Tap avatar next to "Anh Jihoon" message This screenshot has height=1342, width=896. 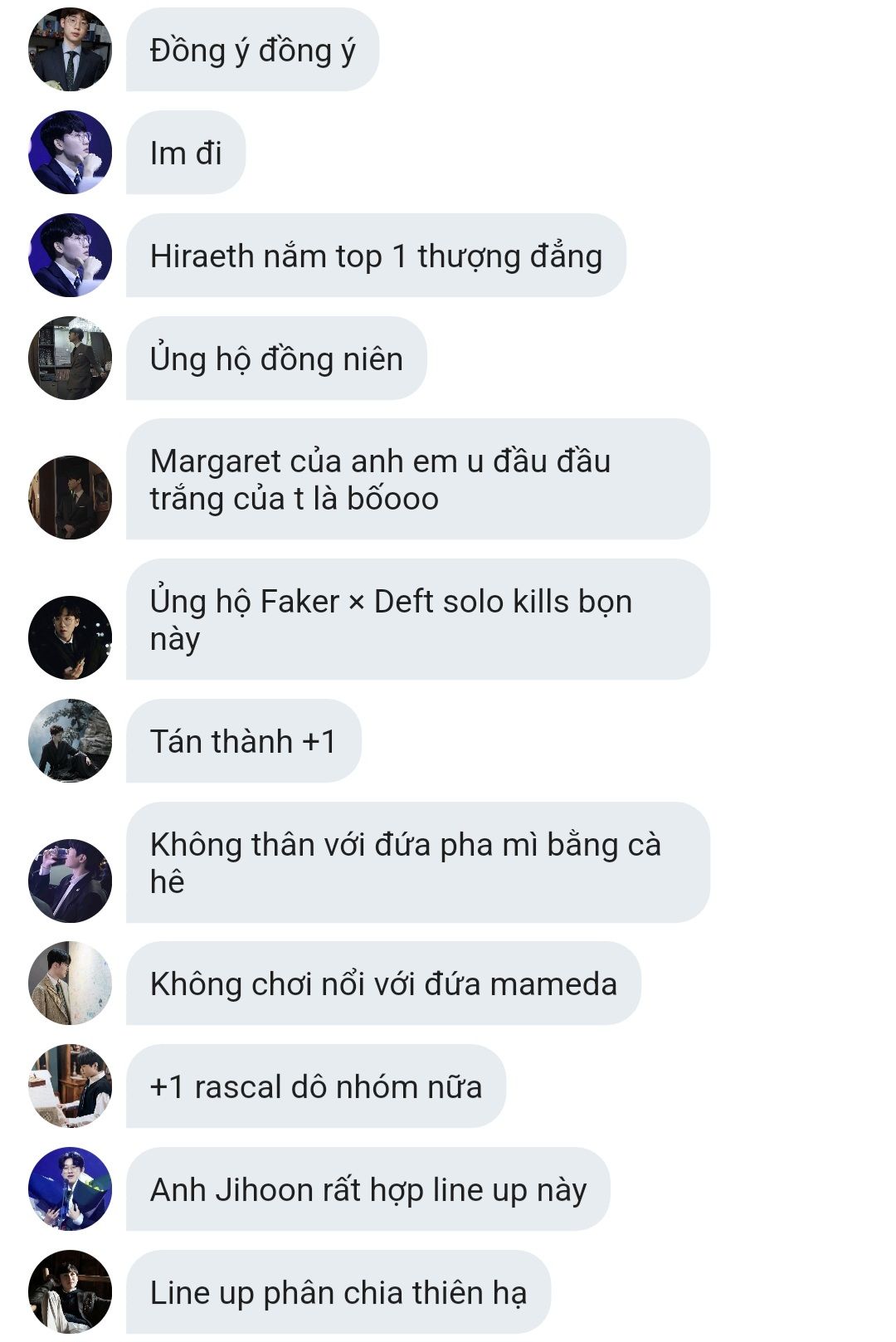tap(70, 1188)
